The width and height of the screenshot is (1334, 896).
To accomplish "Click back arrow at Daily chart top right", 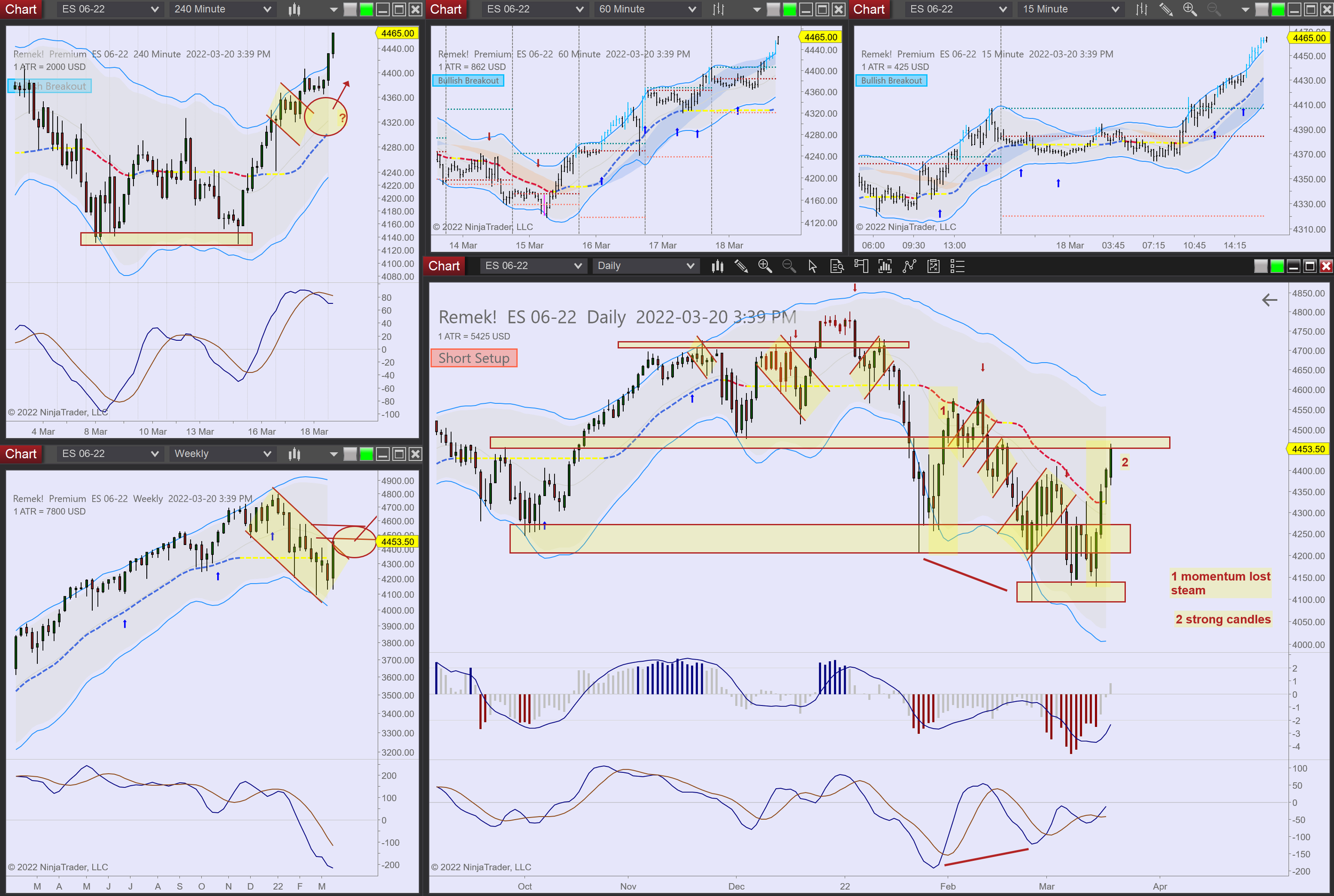I will tap(1269, 300).
